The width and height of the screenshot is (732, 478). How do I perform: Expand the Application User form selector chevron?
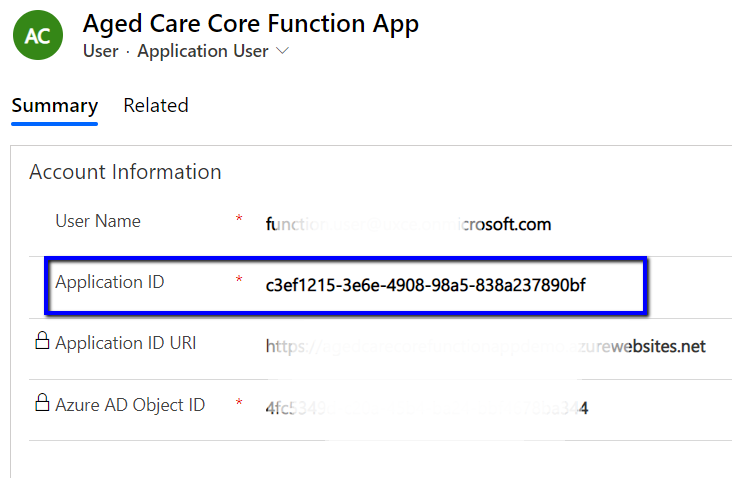(282, 51)
